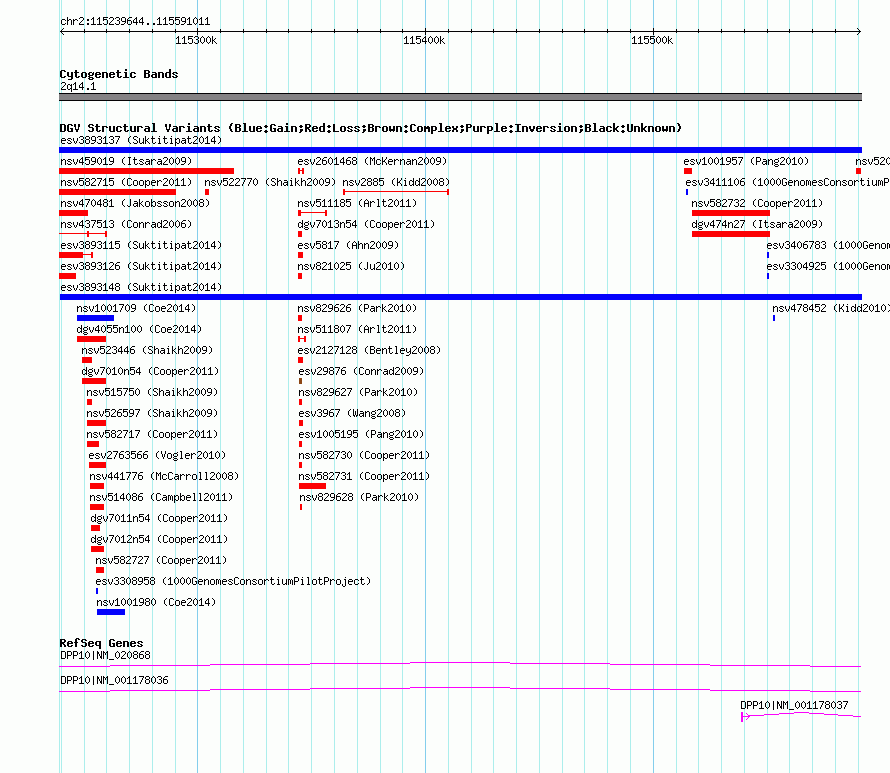
Task: Click the 115400k ruler position label
Action: pos(424,40)
